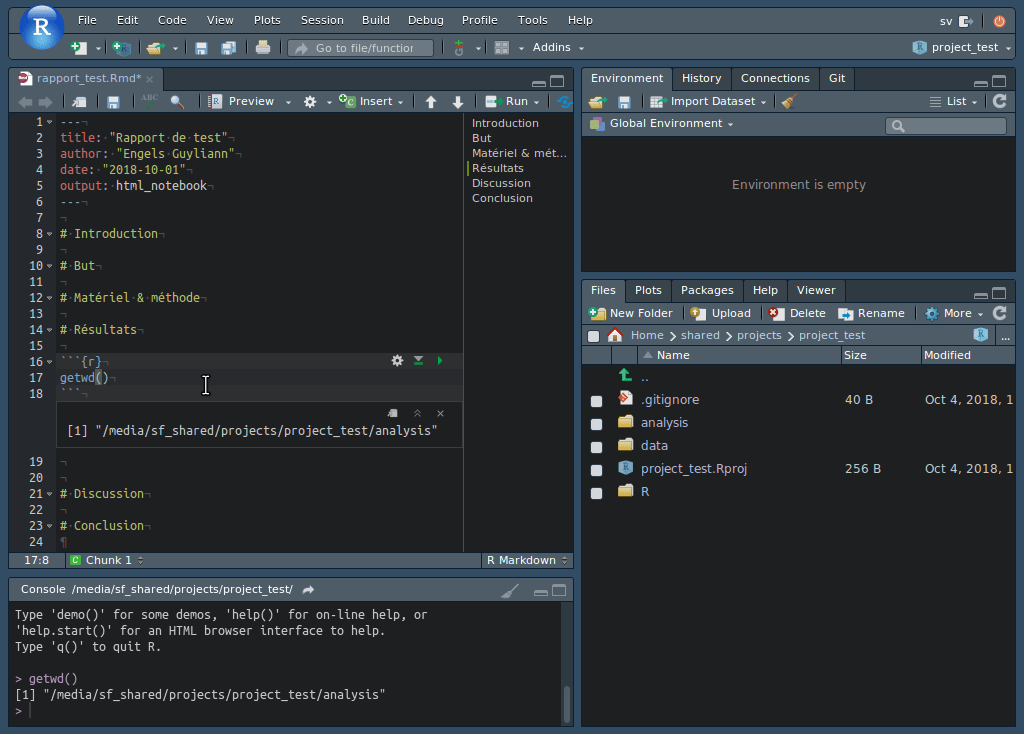The width and height of the screenshot is (1024, 734).
Task: Run all chunks above the current chunk
Action: click(x=419, y=360)
